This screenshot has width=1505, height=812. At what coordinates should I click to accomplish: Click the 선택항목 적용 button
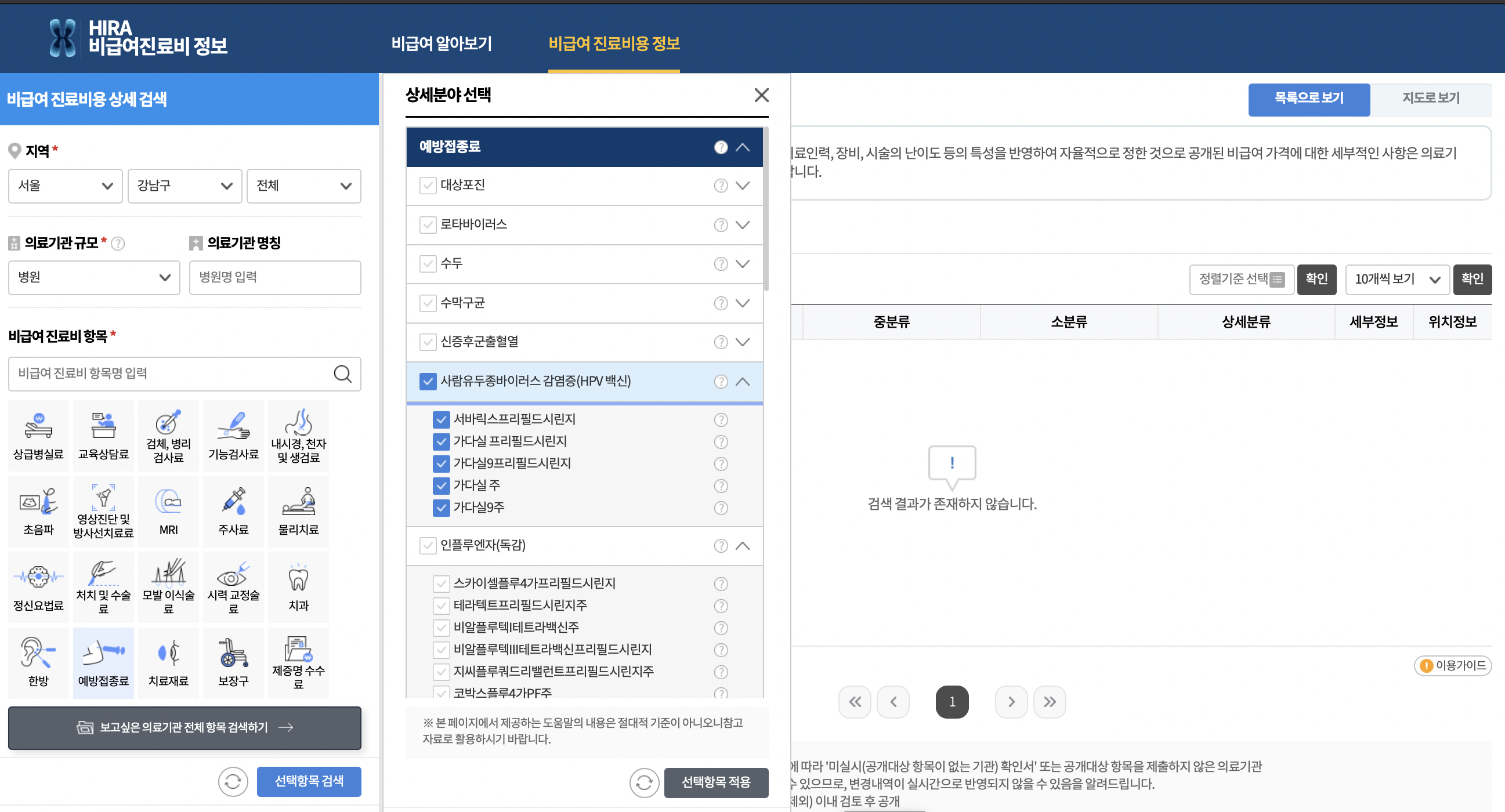click(x=716, y=782)
